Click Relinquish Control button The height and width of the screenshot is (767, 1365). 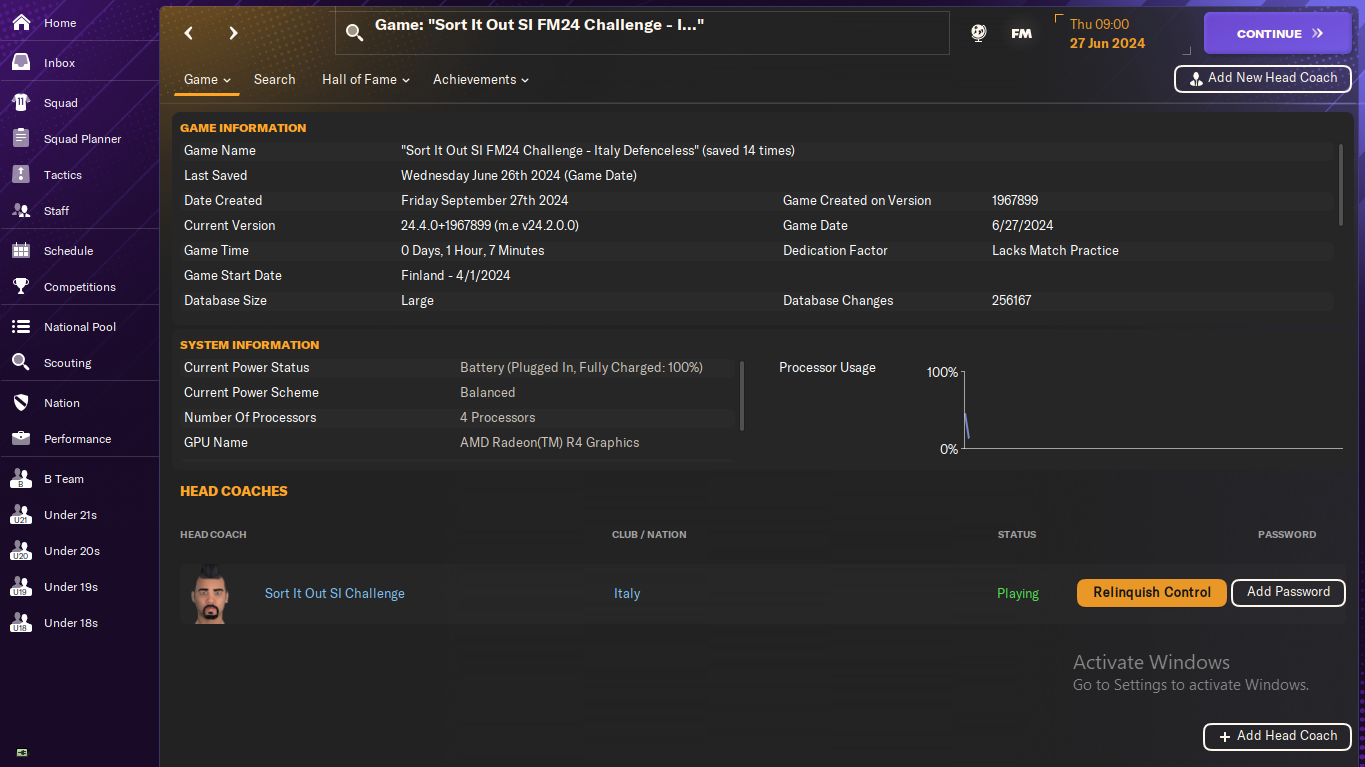[x=1152, y=592]
